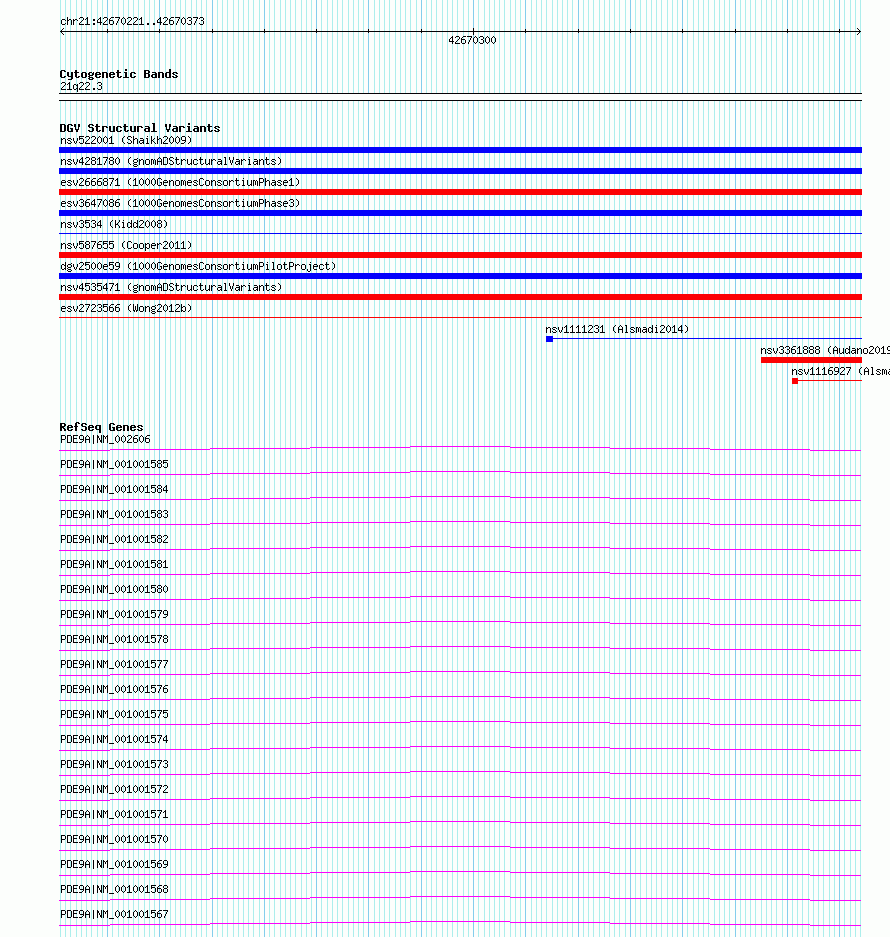This screenshot has width=890, height=937.
Task: Open variant nsv3534 (Kidd2008)
Action: [x=114, y=224]
